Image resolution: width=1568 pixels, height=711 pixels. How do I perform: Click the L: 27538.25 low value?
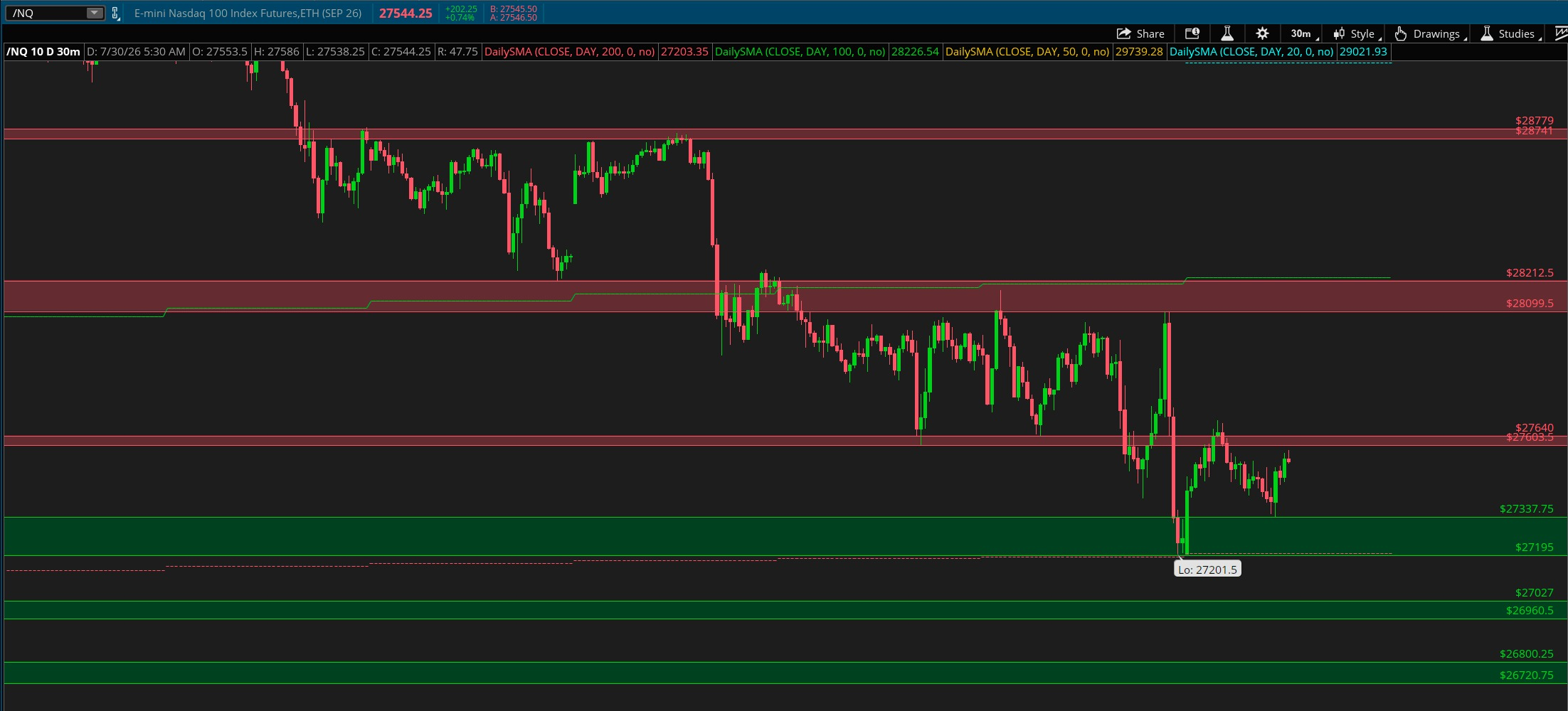pos(336,51)
